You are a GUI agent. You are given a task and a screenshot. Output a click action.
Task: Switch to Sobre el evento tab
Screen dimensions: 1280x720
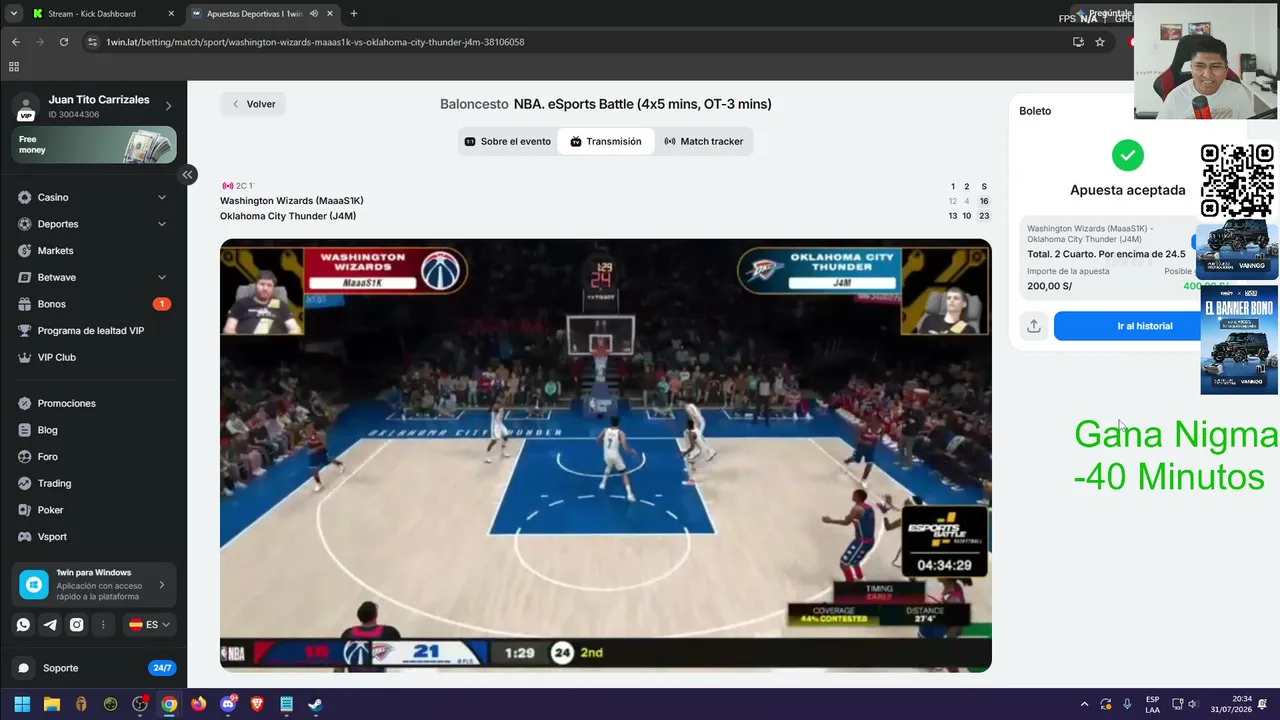tap(508, 142)
